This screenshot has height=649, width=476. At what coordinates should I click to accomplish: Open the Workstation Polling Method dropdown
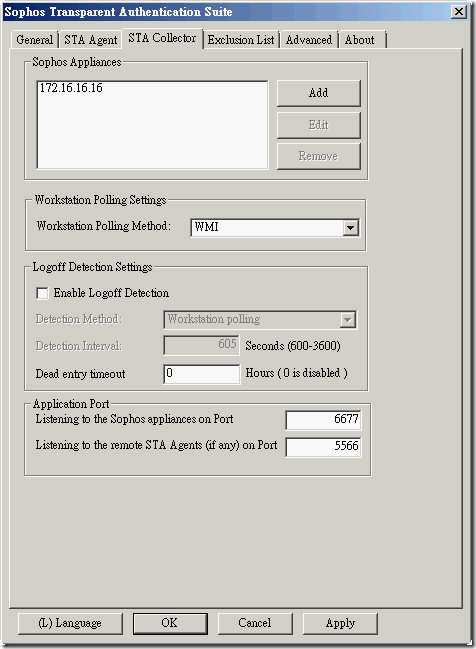click(x=351, y=228)
